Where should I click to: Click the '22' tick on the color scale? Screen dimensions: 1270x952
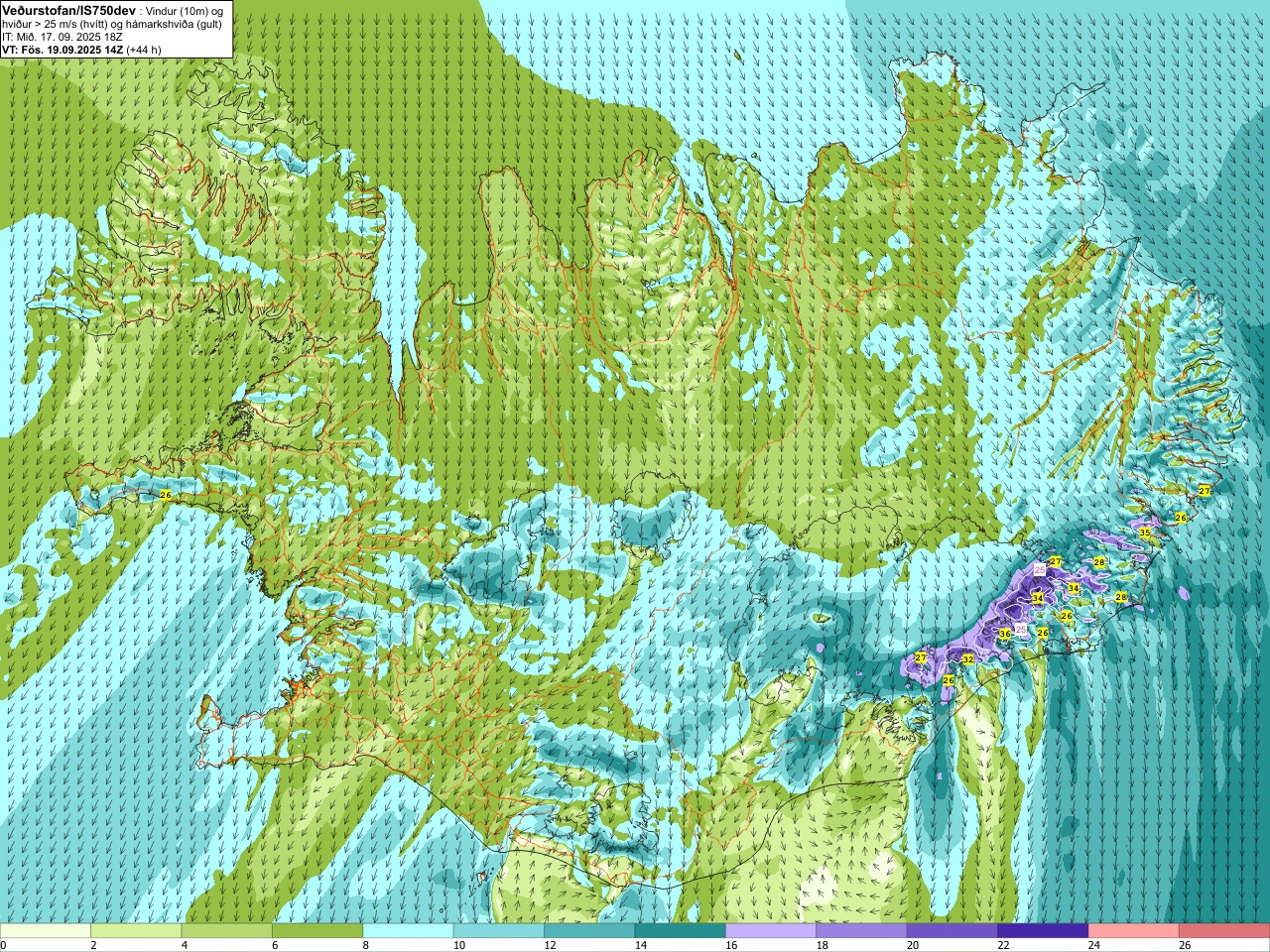[x=1003, y=945]
